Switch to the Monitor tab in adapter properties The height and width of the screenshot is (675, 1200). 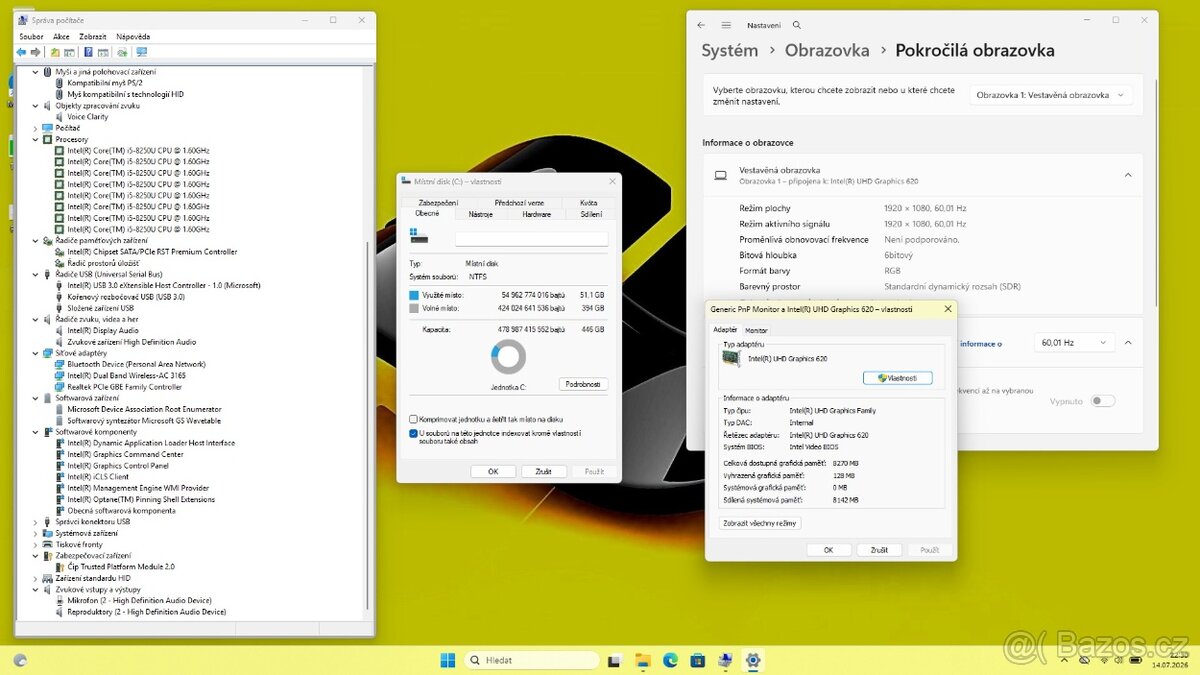click(756, 330)
